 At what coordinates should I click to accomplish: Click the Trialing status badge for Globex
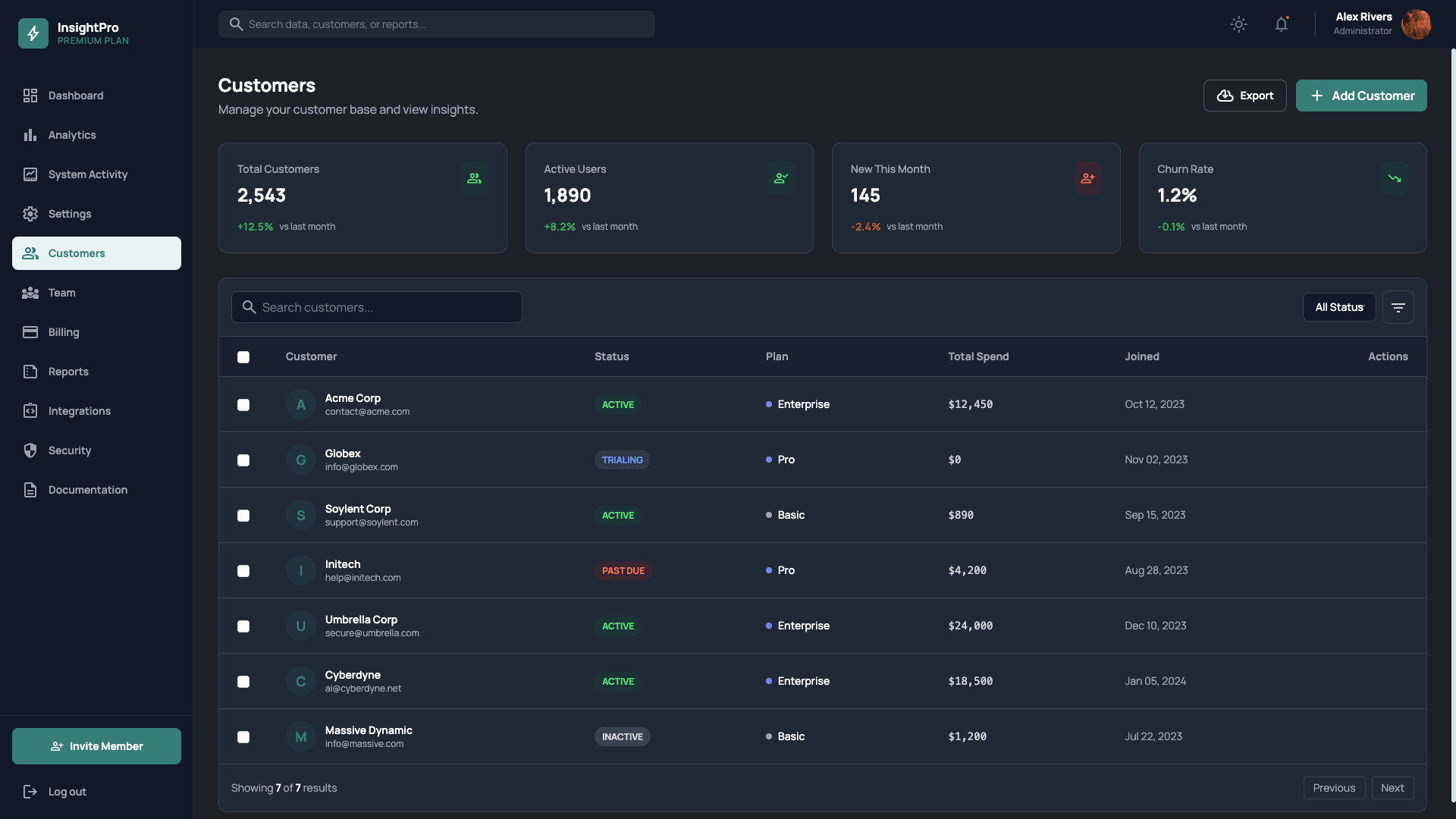622,460
